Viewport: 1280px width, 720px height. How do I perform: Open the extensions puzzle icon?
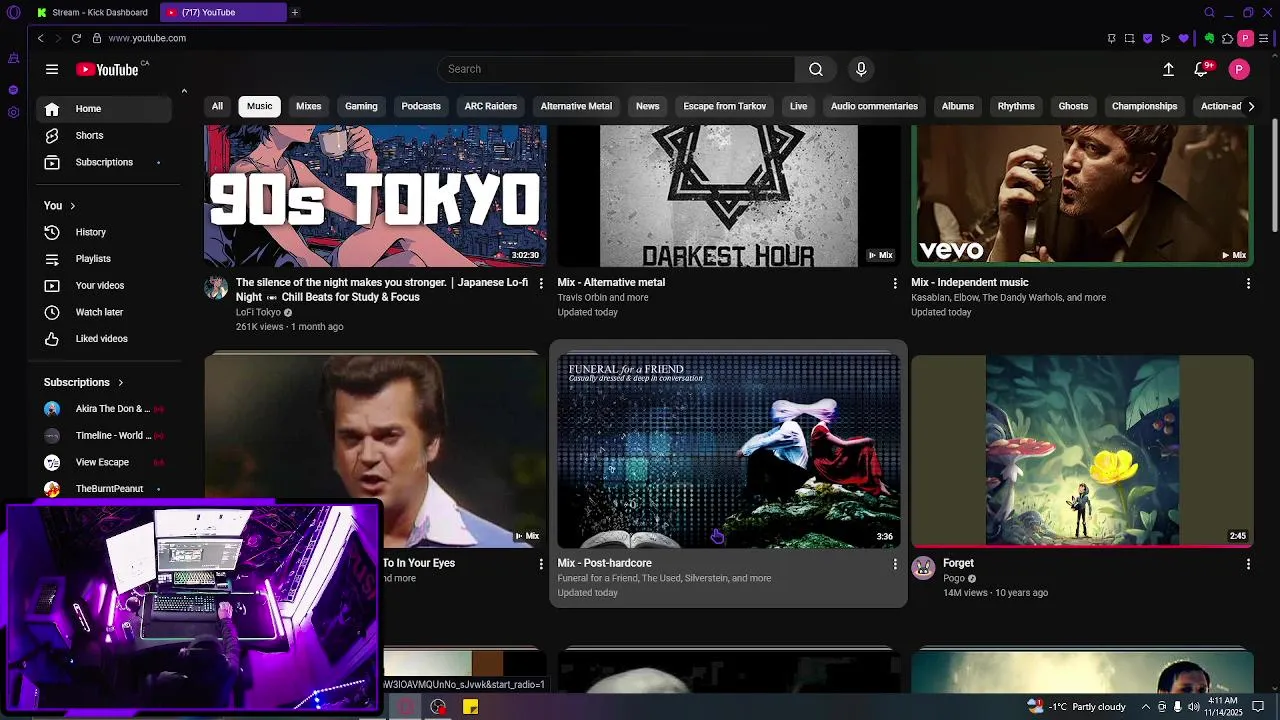(1227, 38)
